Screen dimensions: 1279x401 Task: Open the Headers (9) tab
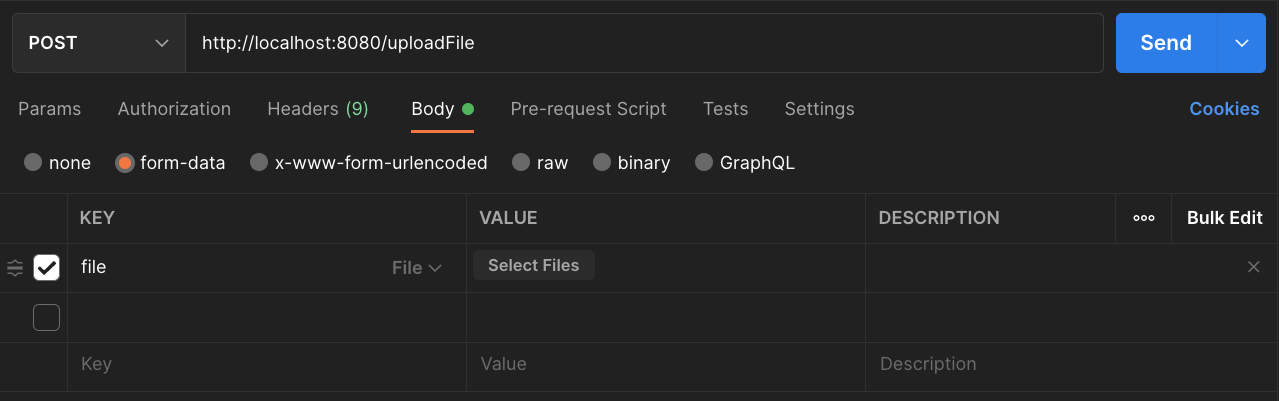pos(318,109)
